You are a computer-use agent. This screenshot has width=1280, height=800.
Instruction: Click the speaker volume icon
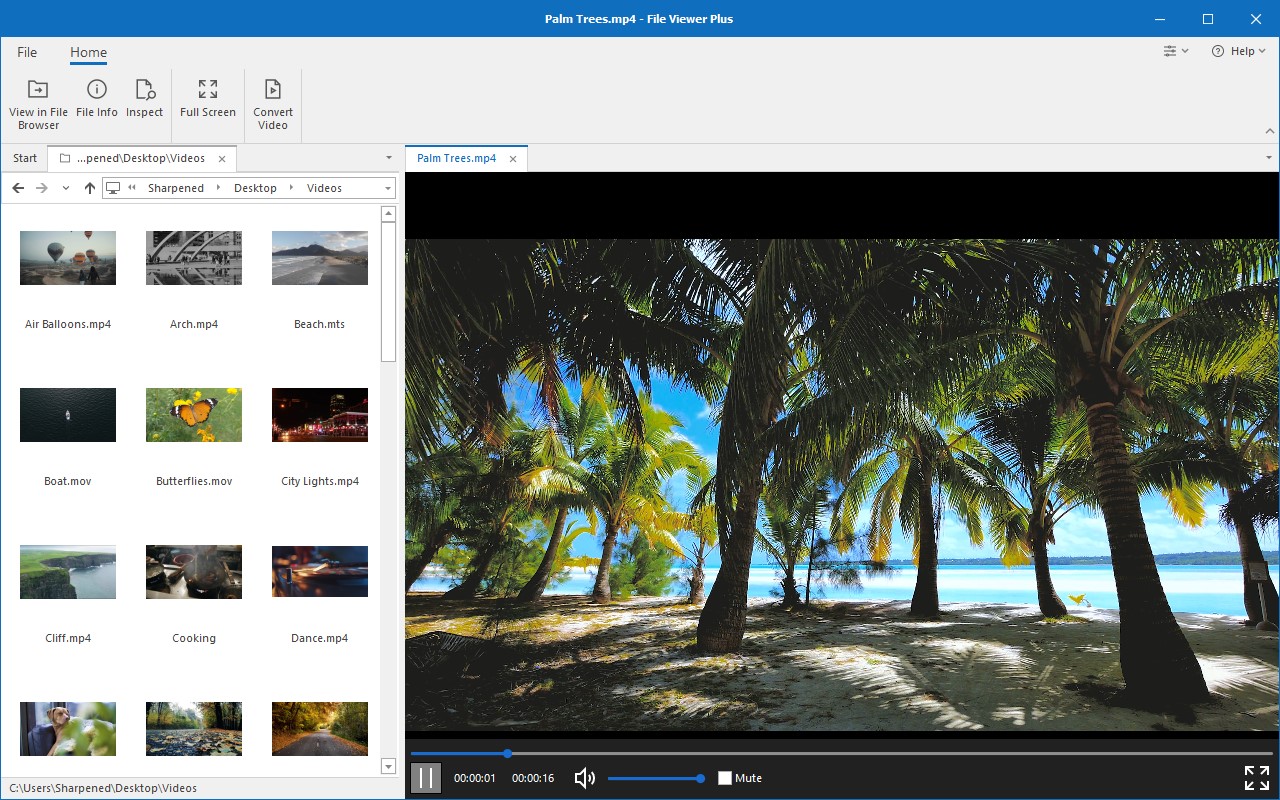[x=585, y=778]
